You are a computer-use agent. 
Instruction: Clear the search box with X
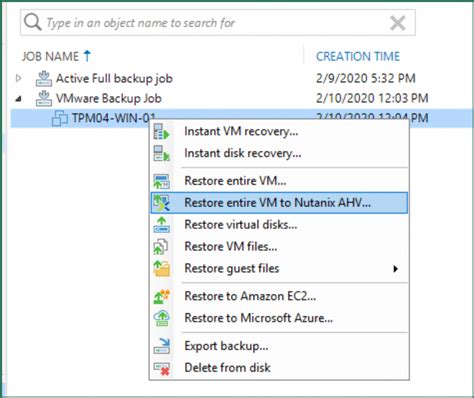(x=398, y=23)
